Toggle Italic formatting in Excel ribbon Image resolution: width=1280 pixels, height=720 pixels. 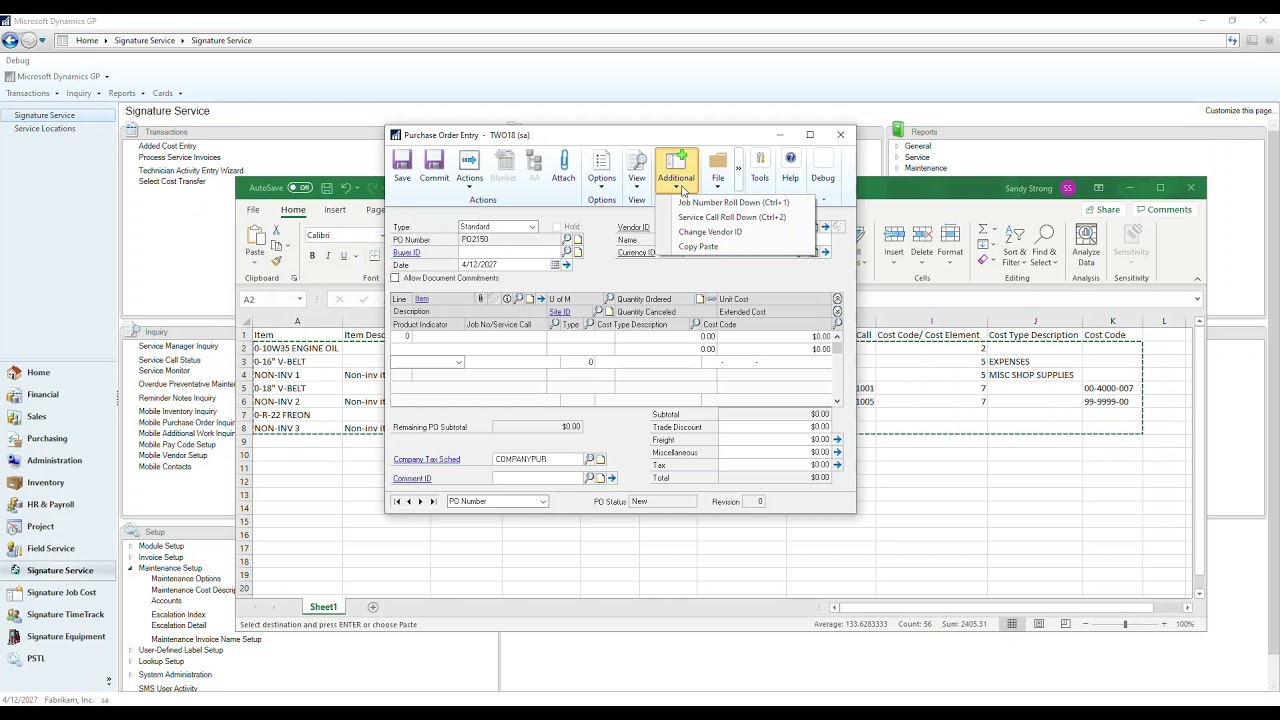pos(328,256)
